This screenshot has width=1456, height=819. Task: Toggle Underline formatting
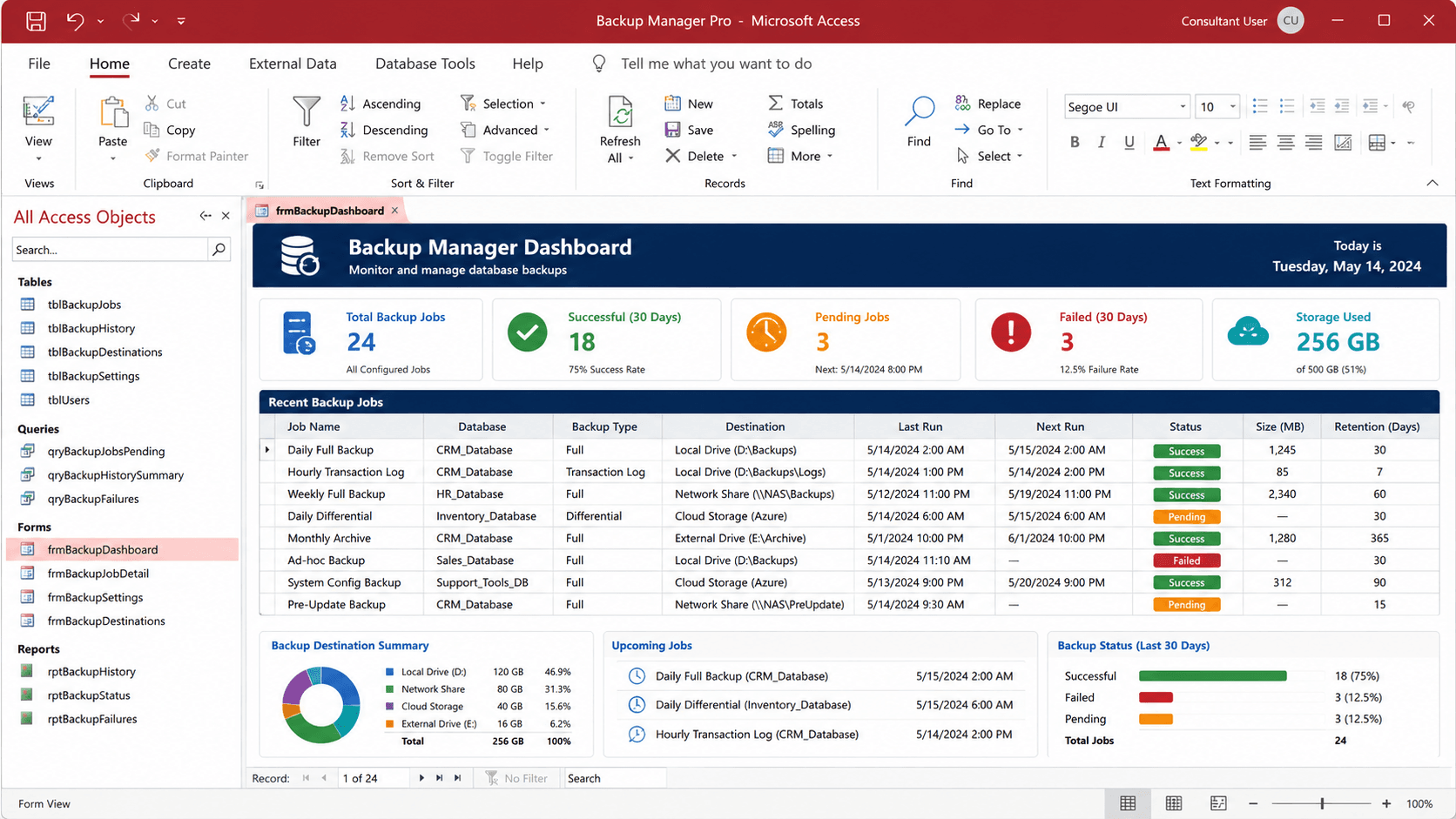point(1129,142)
